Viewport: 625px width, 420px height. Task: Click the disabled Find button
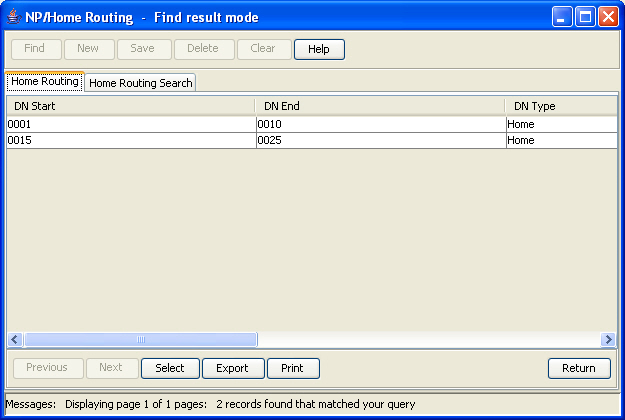coord(36,49)
